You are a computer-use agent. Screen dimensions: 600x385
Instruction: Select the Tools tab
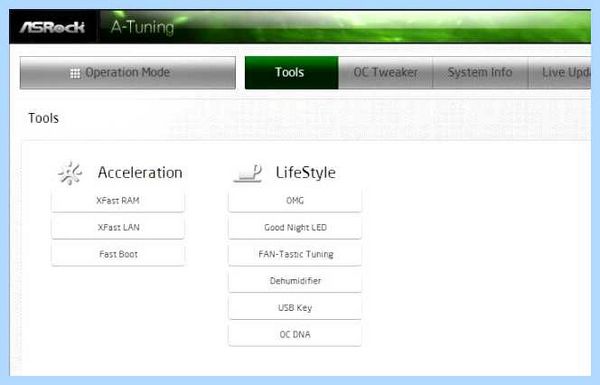point(292,73)
